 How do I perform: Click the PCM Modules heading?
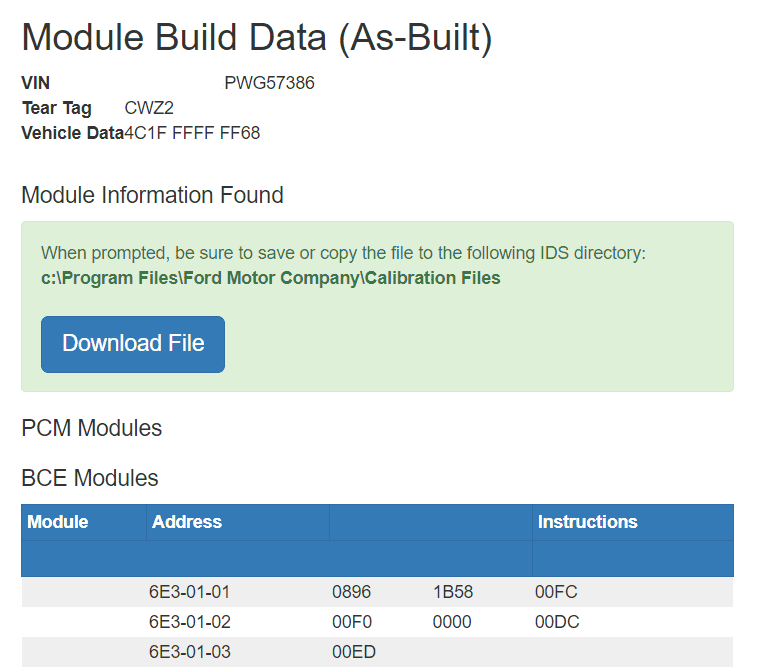click(91, 428)
